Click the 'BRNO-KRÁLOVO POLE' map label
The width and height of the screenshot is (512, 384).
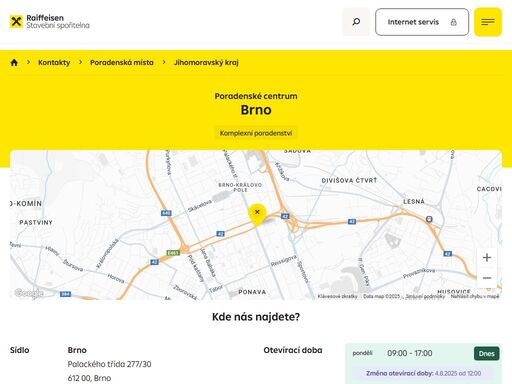click(240, 187)
